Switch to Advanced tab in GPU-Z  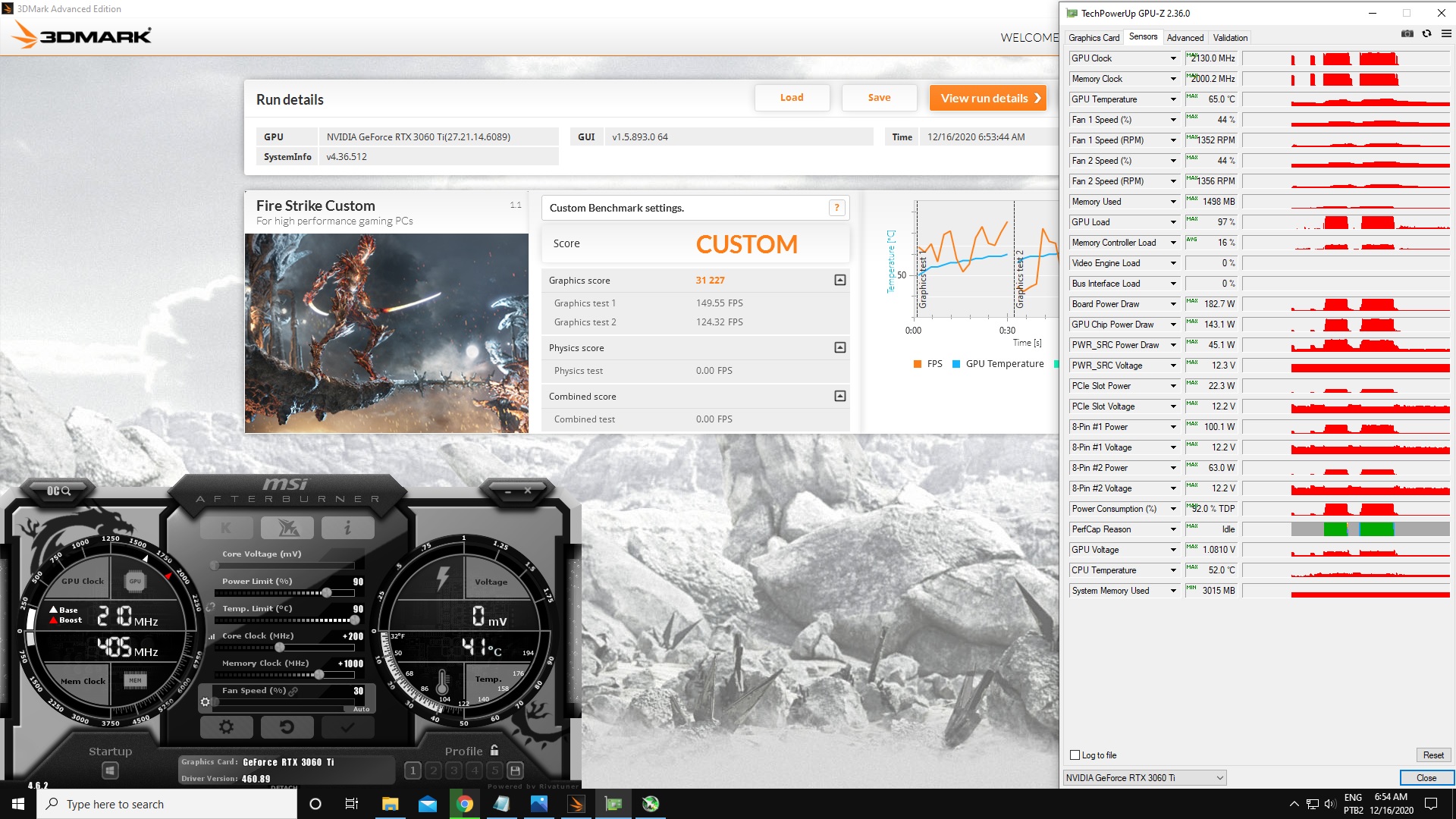pos(1185,37)
